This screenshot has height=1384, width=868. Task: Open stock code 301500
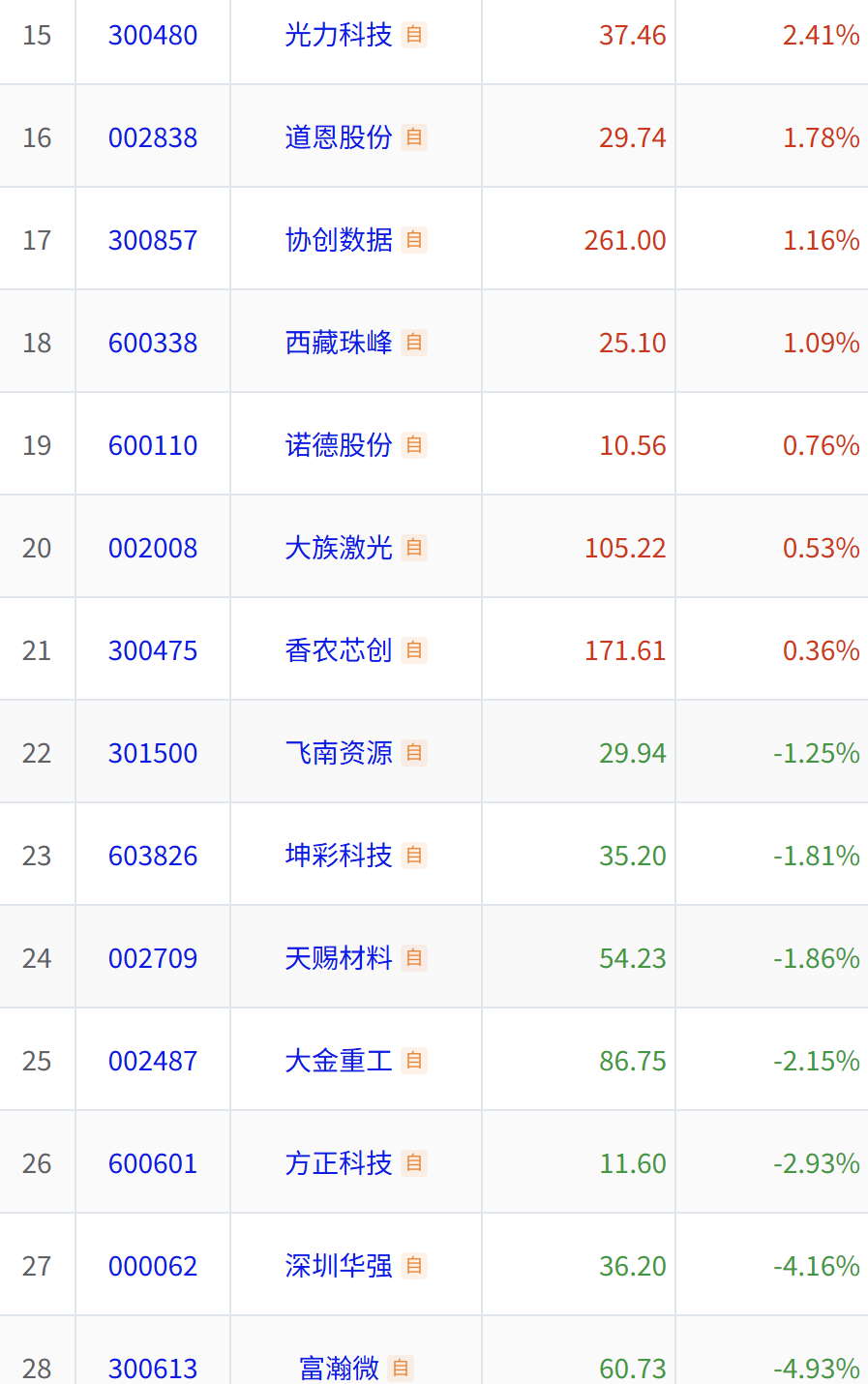point(153,754)
